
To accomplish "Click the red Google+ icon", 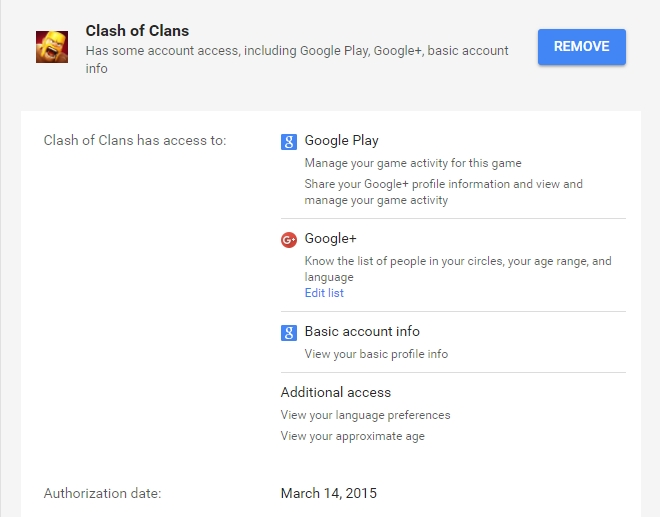I will (289, 239).
